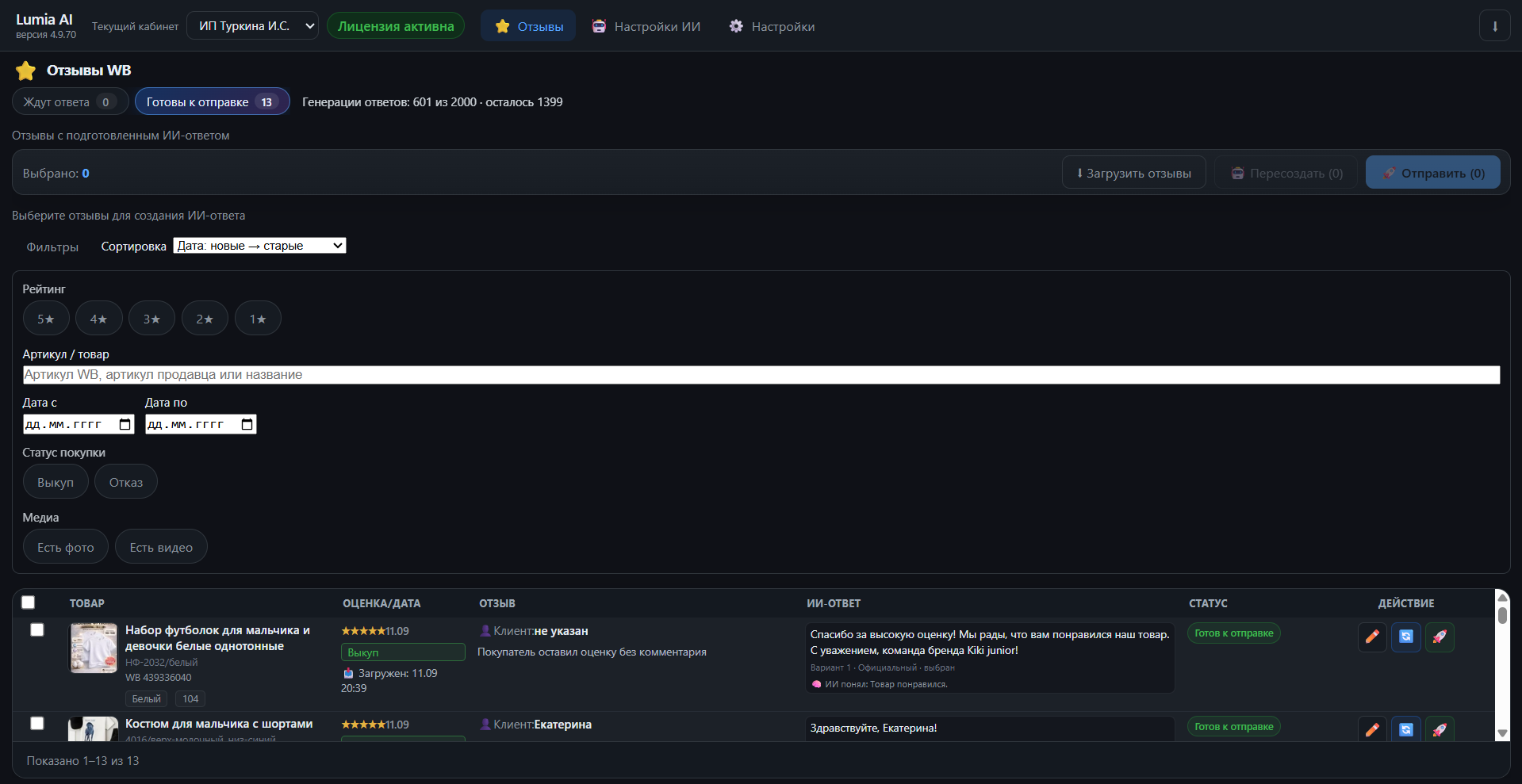Enable the Есть фото media filter

coord(66,547)
